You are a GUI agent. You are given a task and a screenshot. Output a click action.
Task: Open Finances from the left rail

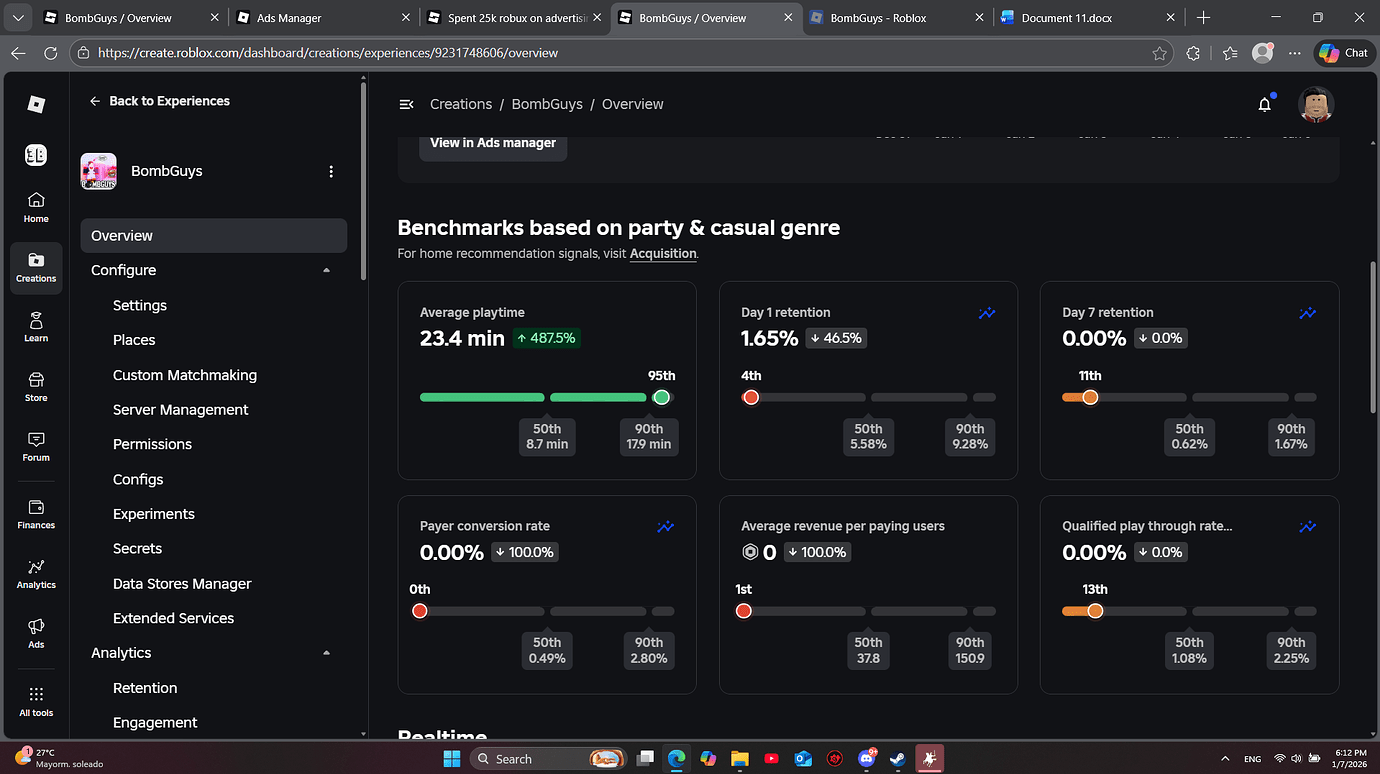36,514
